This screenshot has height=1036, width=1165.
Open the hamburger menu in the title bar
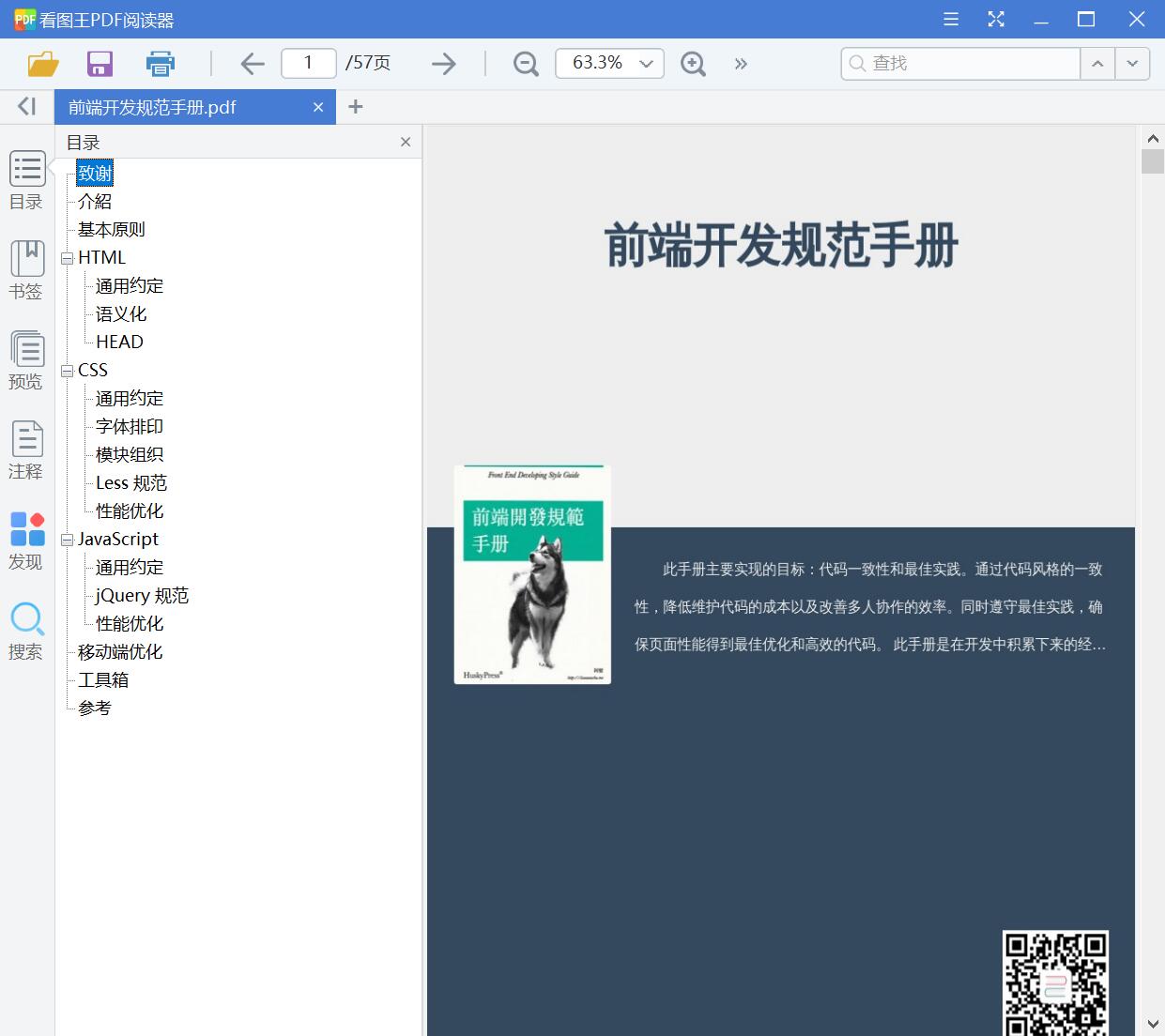[x=950, y=19]
